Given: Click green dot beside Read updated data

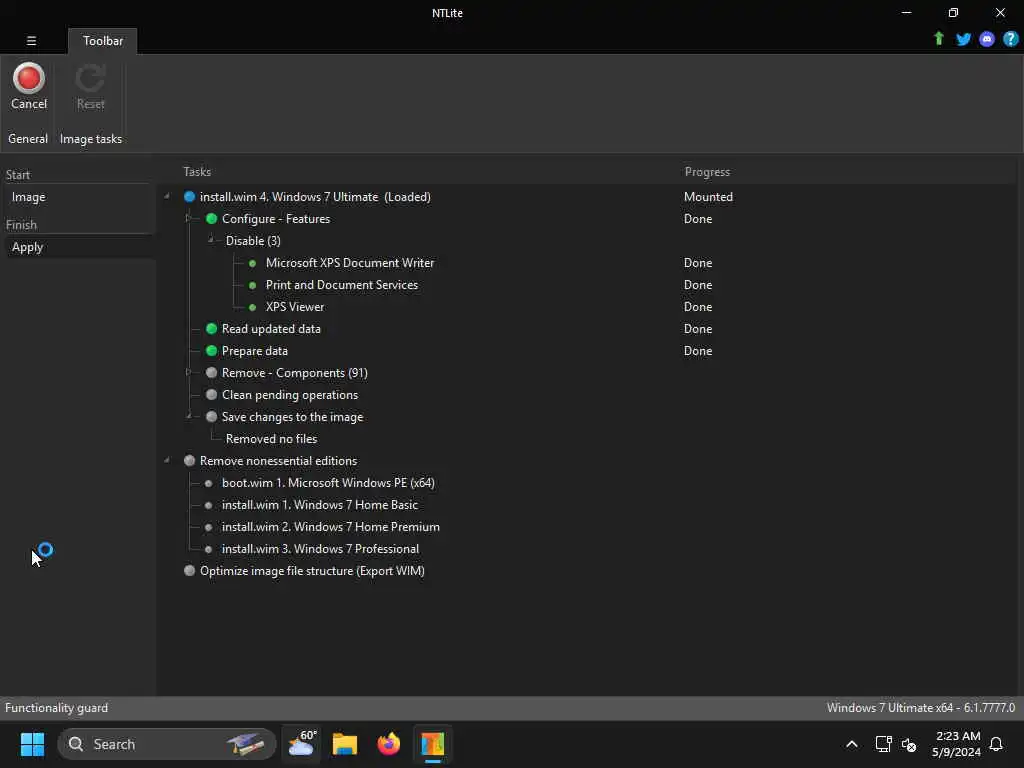Looking at the screenshot, I should click(x=211, y=328).
